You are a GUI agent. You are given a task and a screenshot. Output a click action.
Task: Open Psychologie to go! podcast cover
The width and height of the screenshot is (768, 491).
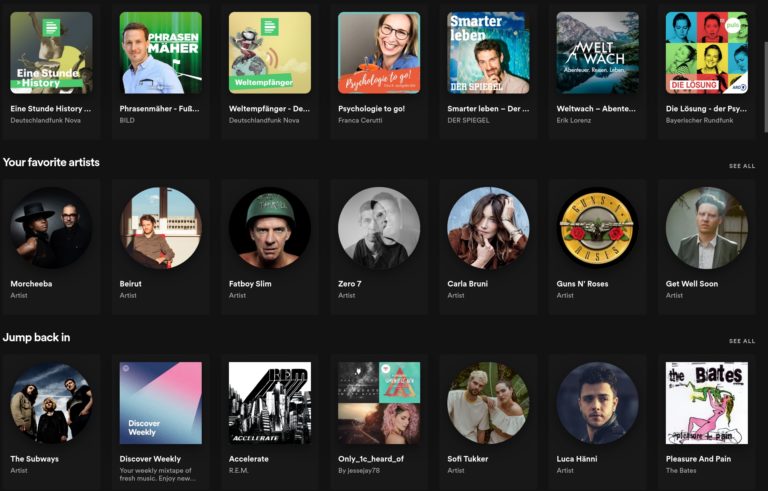379,52
